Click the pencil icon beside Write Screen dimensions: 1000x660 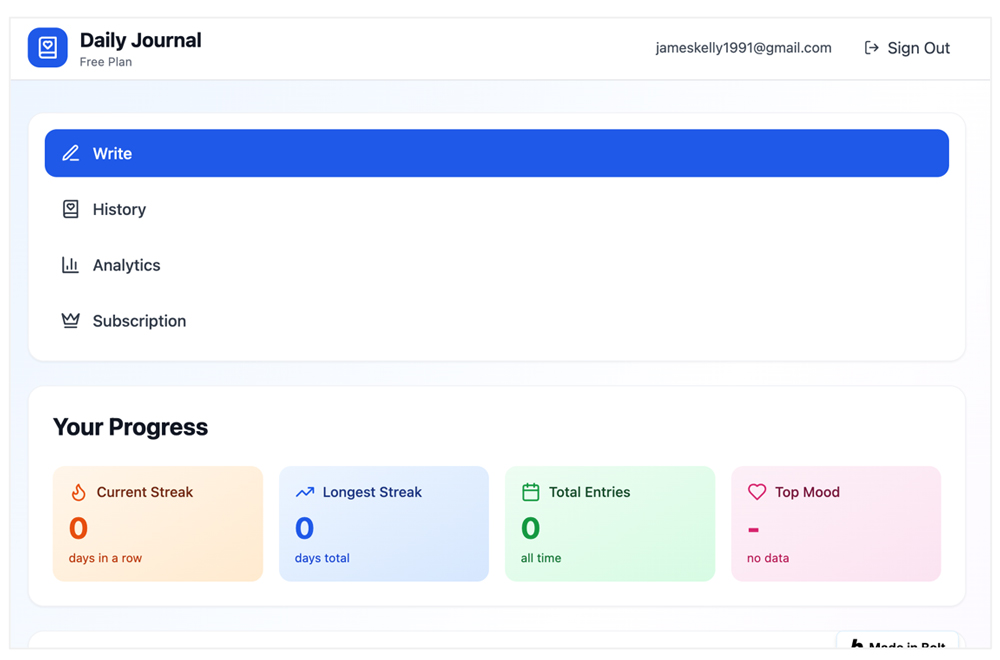(70, 154)
